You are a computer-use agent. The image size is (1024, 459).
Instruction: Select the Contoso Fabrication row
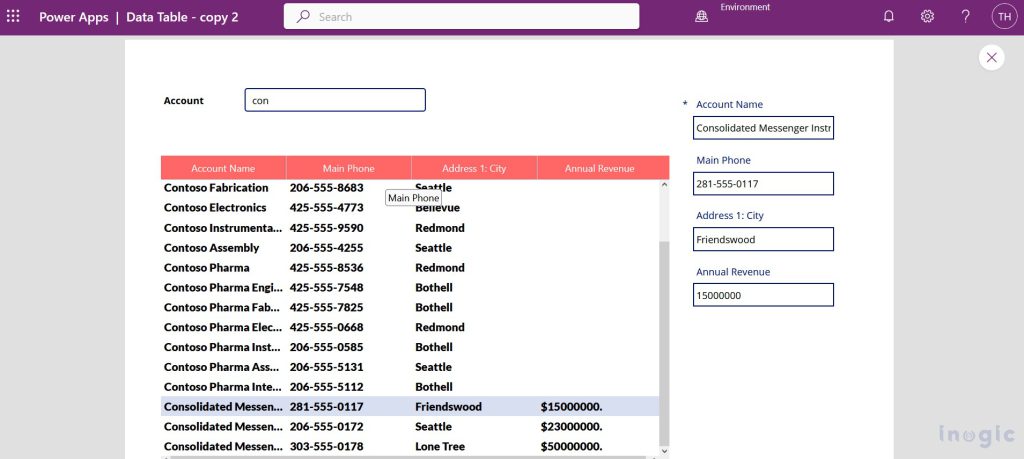point(216,188)
